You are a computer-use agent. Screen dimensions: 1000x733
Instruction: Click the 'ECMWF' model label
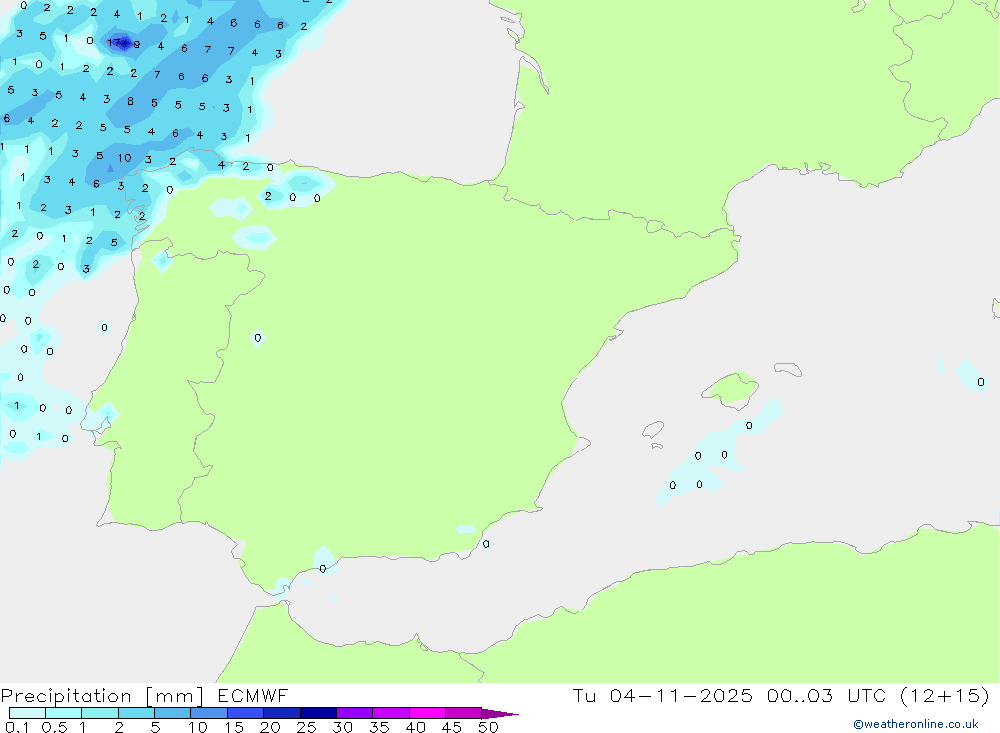point(253,695)
